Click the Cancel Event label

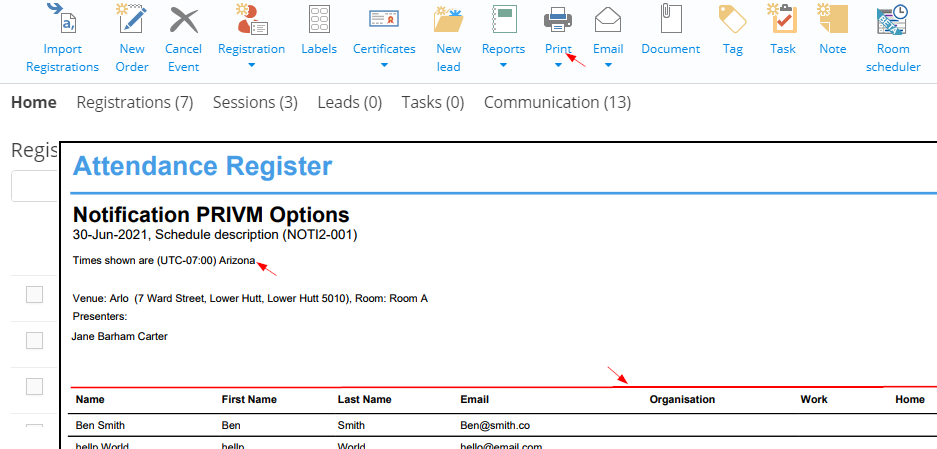click(183, 58)
